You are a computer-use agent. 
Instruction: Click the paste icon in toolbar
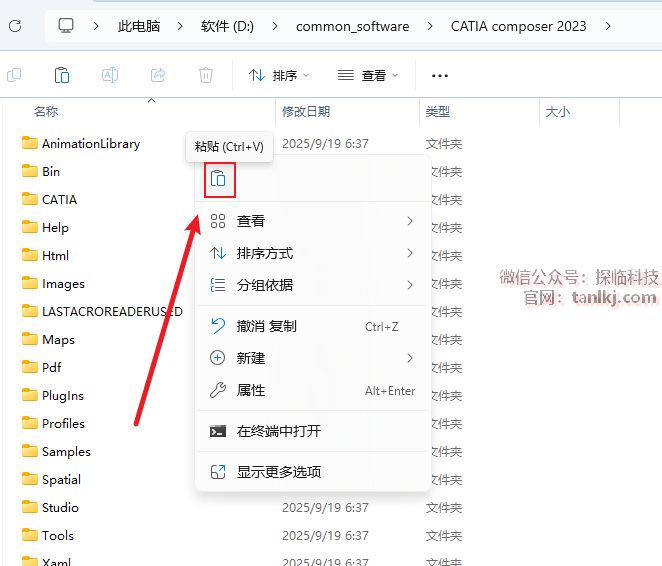coord(62,75)
